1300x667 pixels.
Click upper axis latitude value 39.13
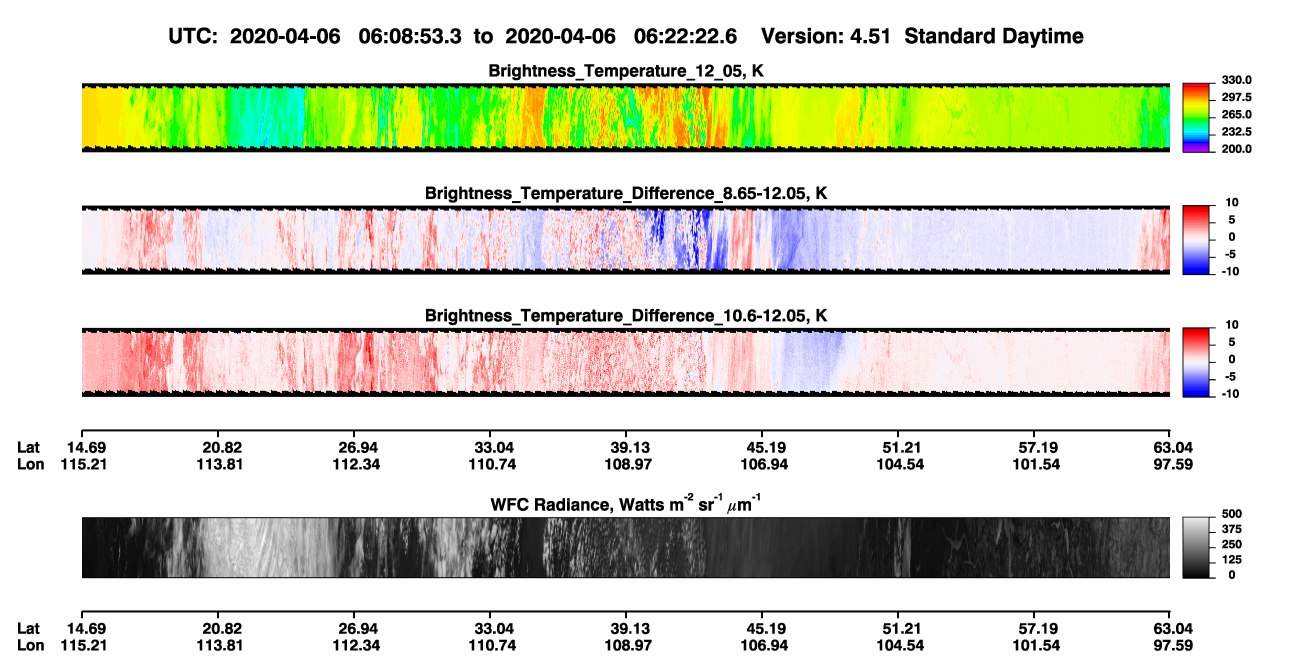[626, 446]
